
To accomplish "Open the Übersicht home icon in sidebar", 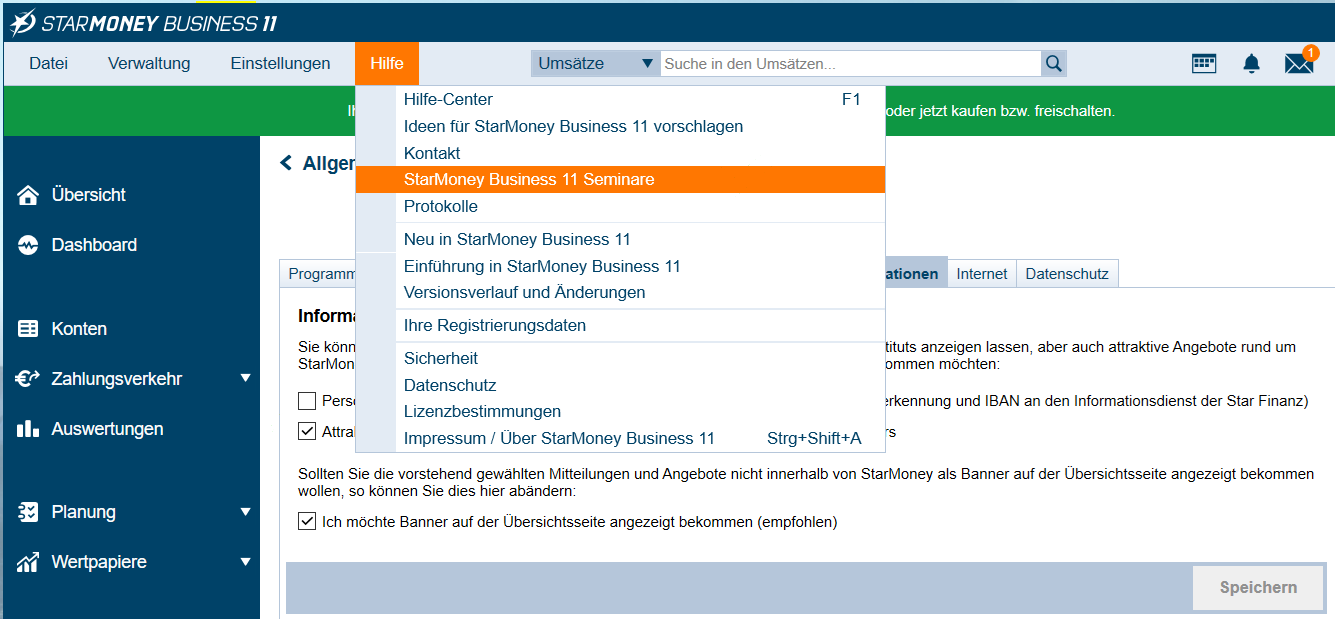I will click(x=28, y=194).
